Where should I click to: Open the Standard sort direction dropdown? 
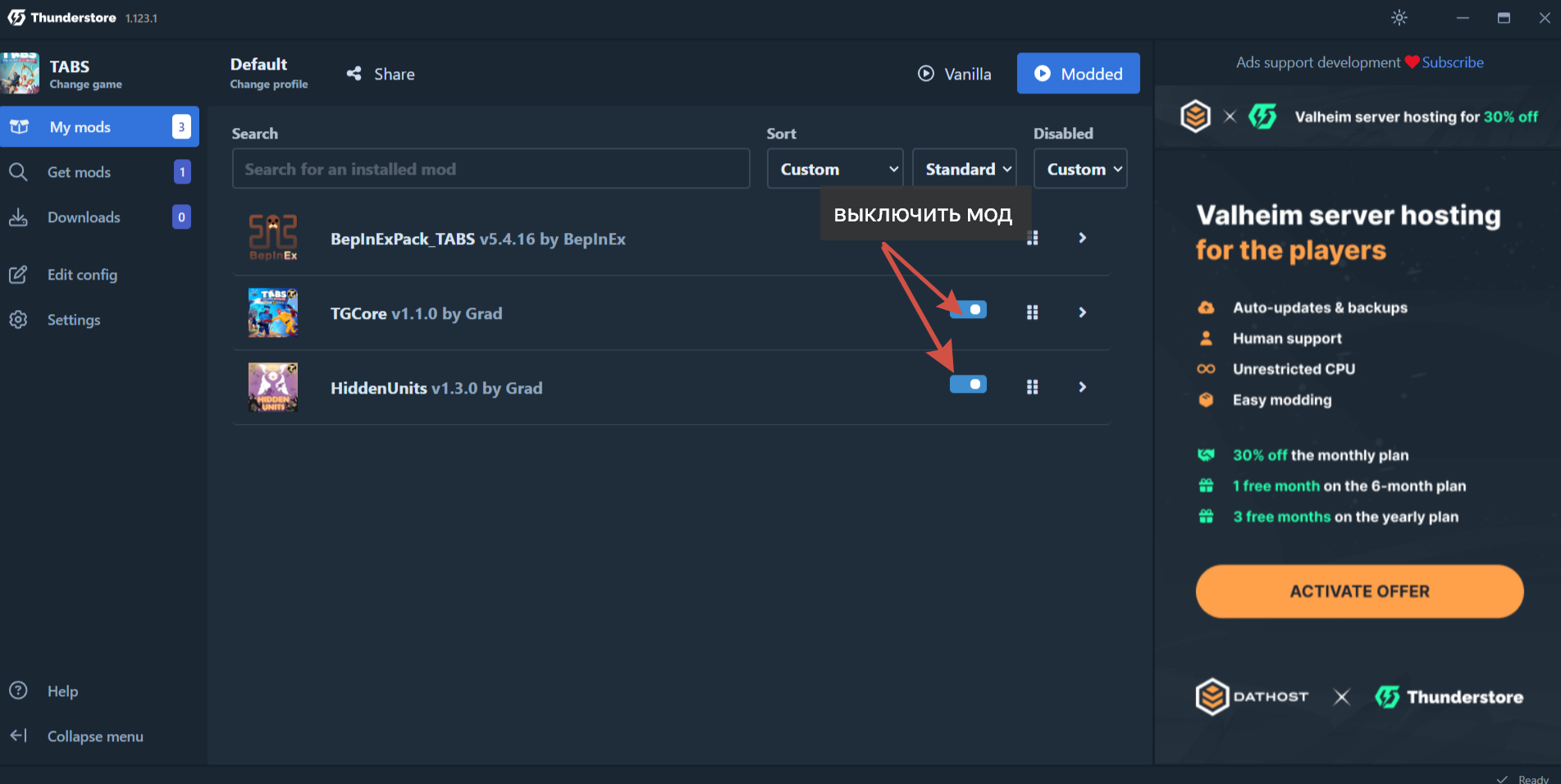coord(965,169)
